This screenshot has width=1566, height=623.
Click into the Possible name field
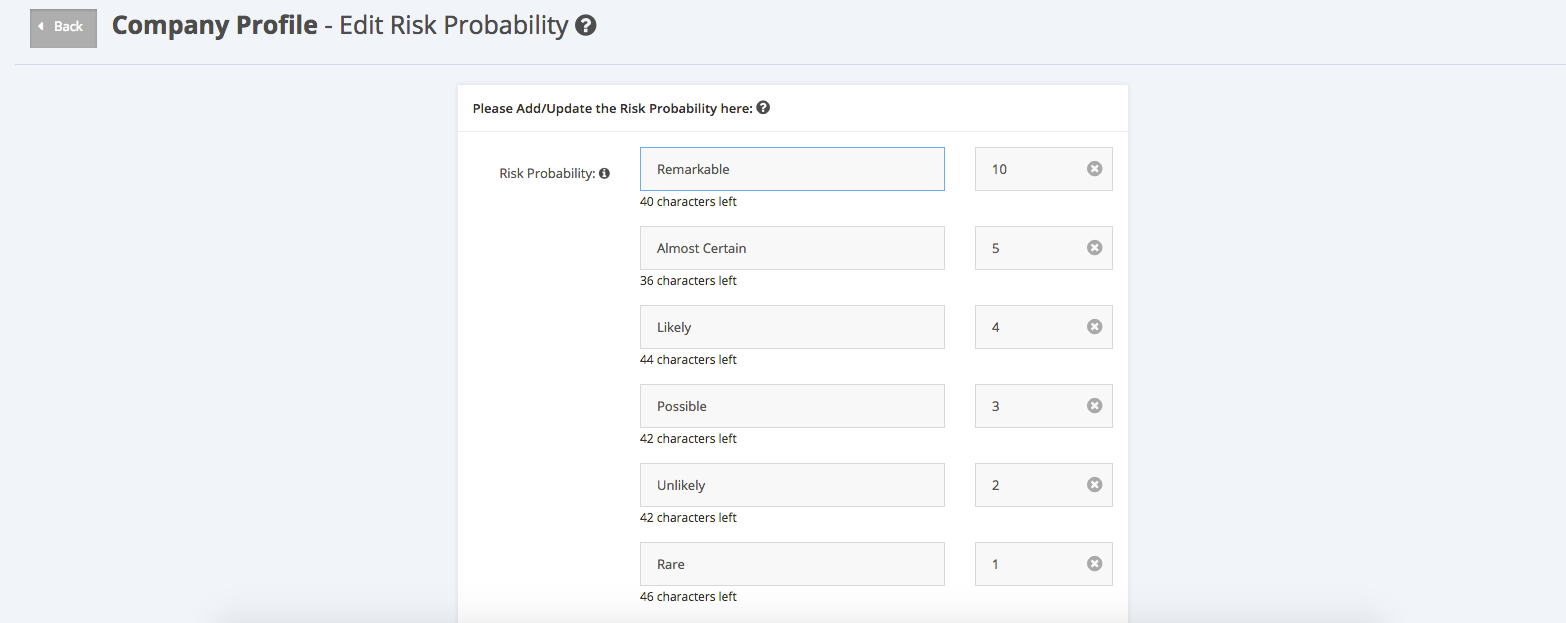tap(792, 406)
